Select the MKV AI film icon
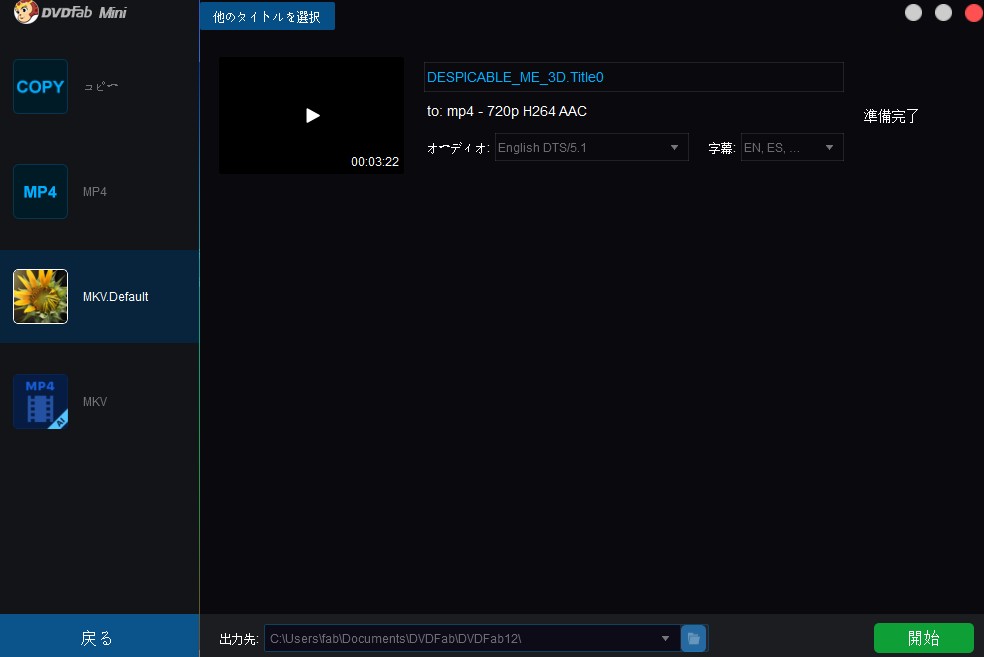The height and width of the screenshot is (657, 984). tap(40, 402)
